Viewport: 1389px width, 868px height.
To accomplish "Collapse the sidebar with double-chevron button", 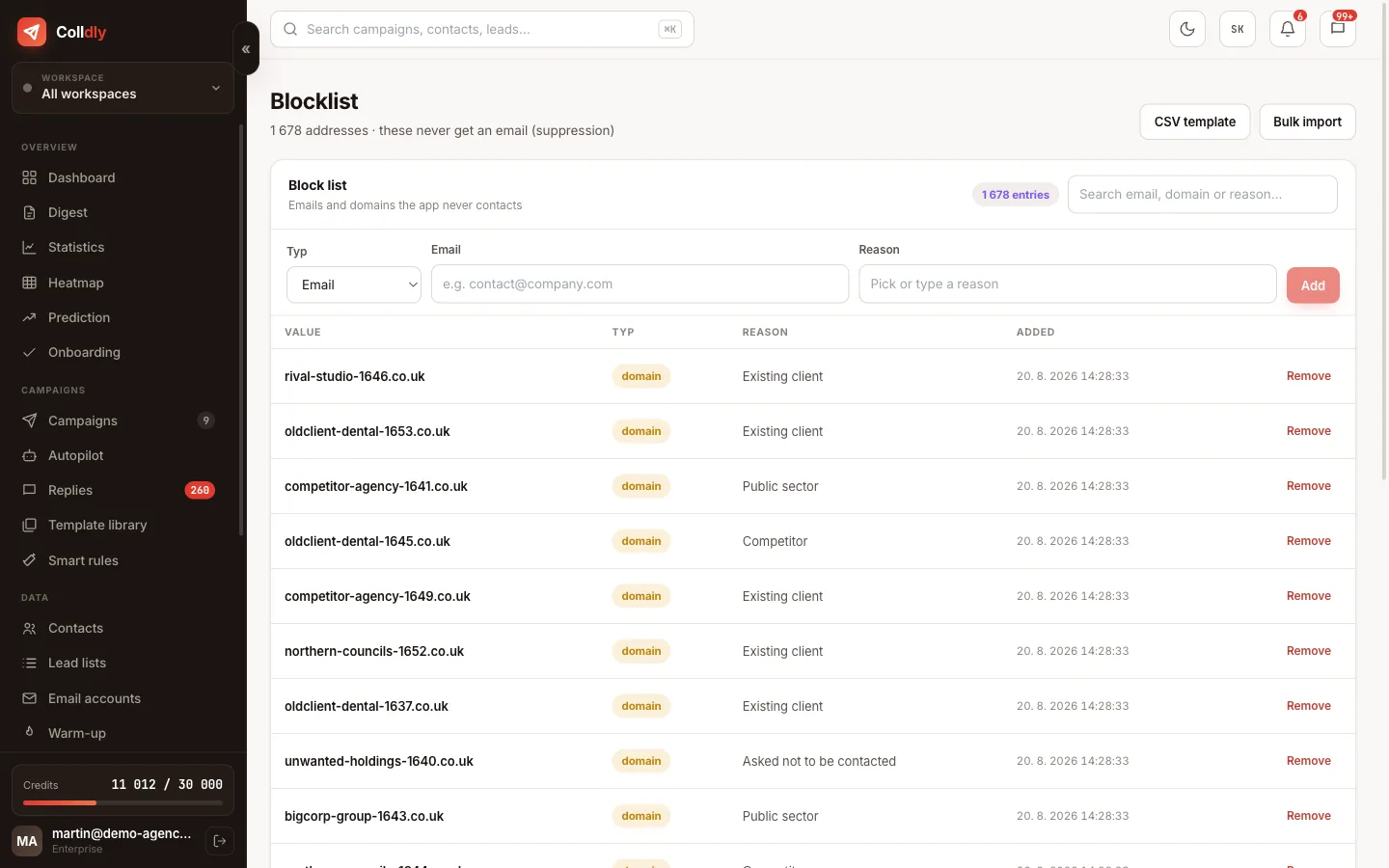I will (x=246, y=48).
